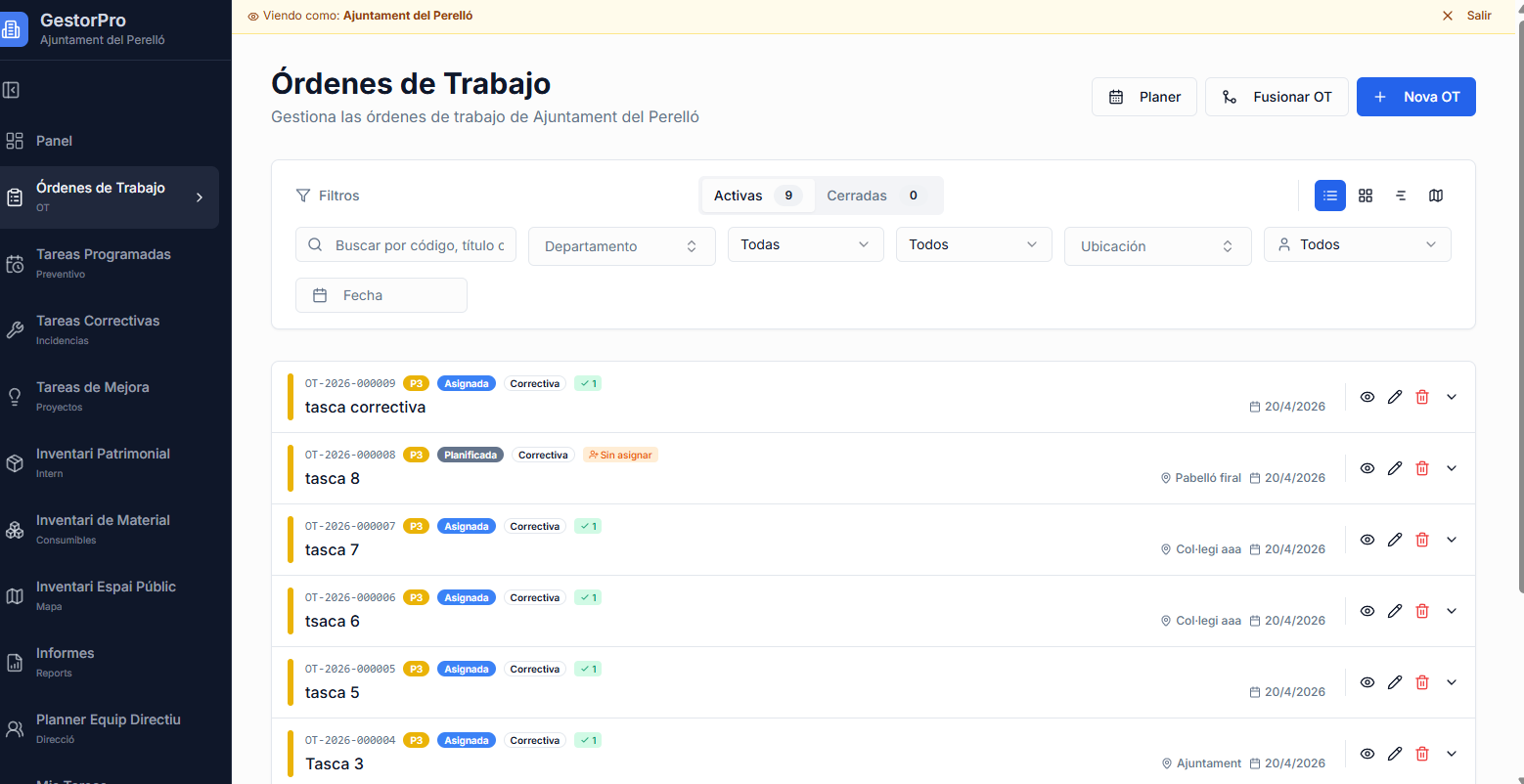Expand the Tasca 3 row chevron
The height and width of the screenshot is (784, 1524).
point(1452,754)
